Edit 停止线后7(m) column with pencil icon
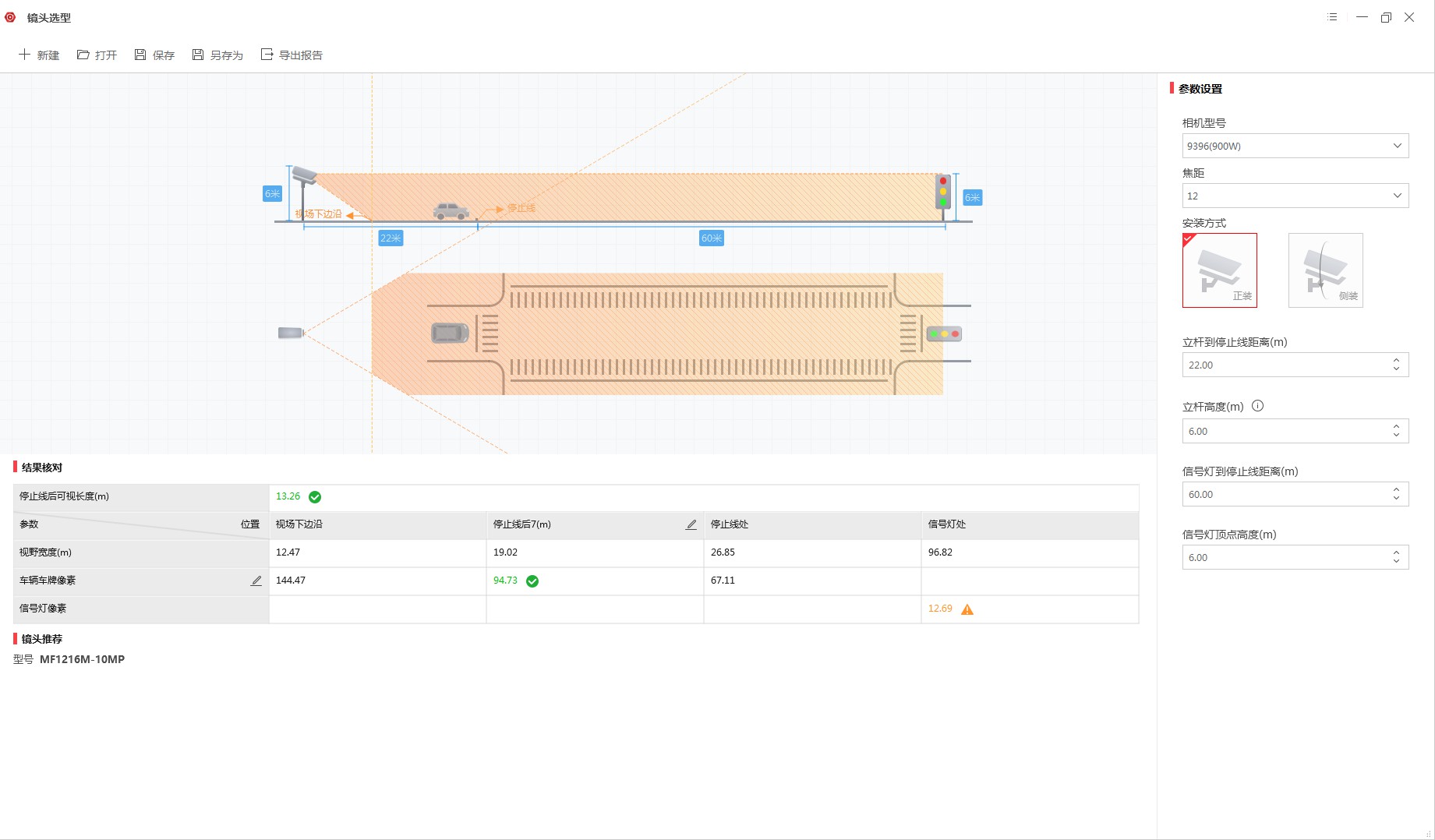 click(691, 524)
